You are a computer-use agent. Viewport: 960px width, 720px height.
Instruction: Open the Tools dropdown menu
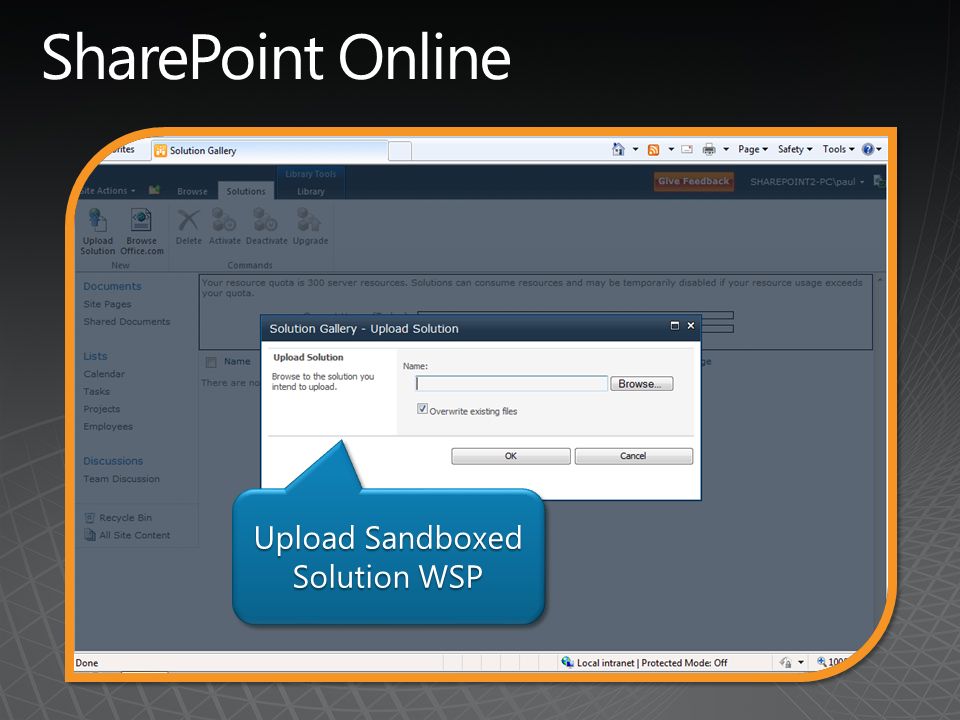838,149
